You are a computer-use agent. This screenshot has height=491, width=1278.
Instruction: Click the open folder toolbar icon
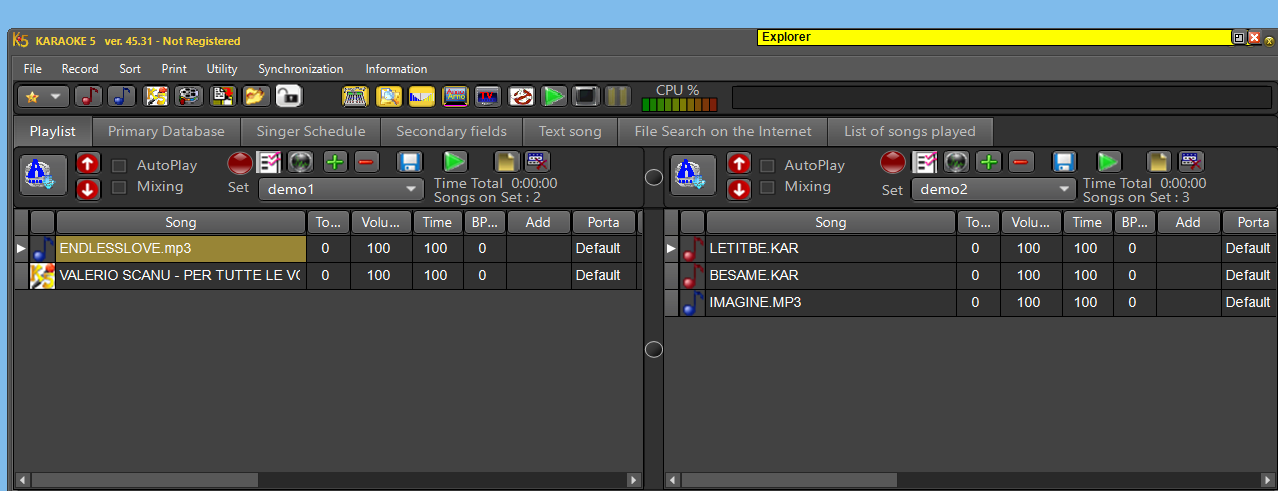pos(256,97)
